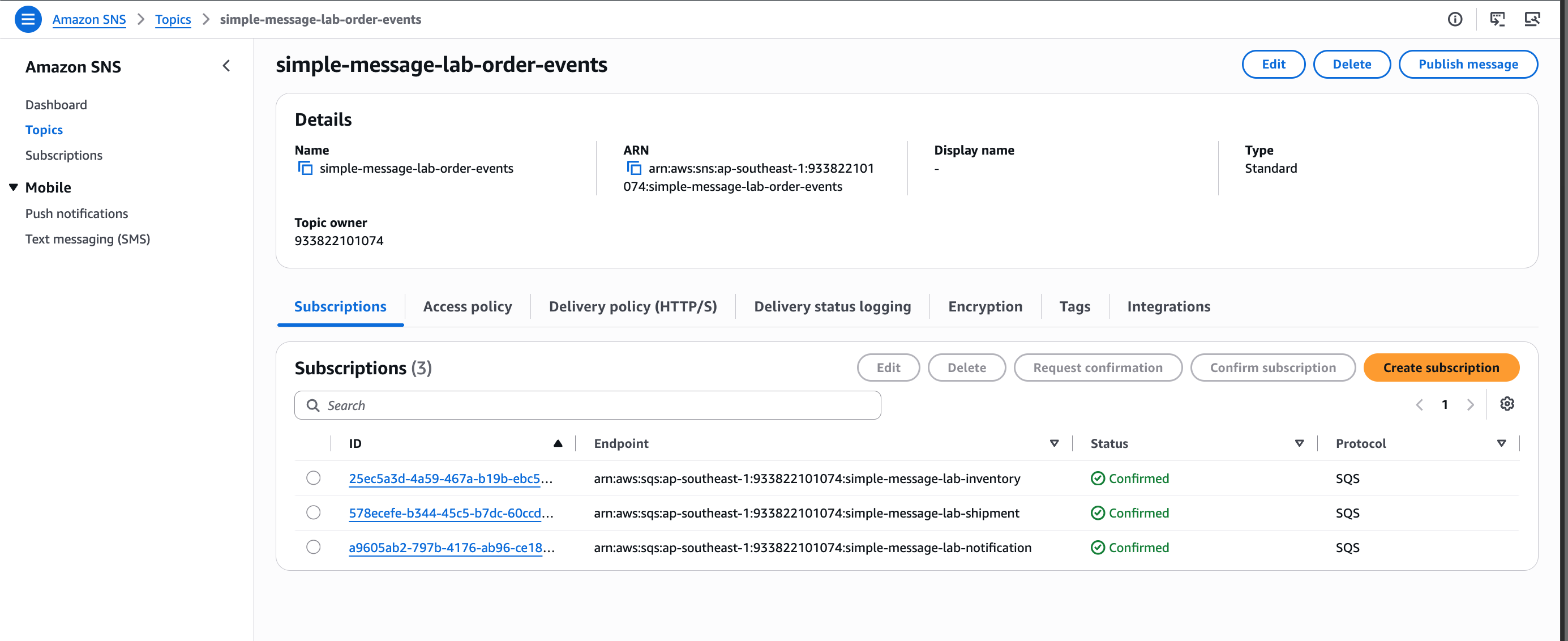Click the screen search icon in header
The image size is (1568, 641).
click(x=1532, y=19)
